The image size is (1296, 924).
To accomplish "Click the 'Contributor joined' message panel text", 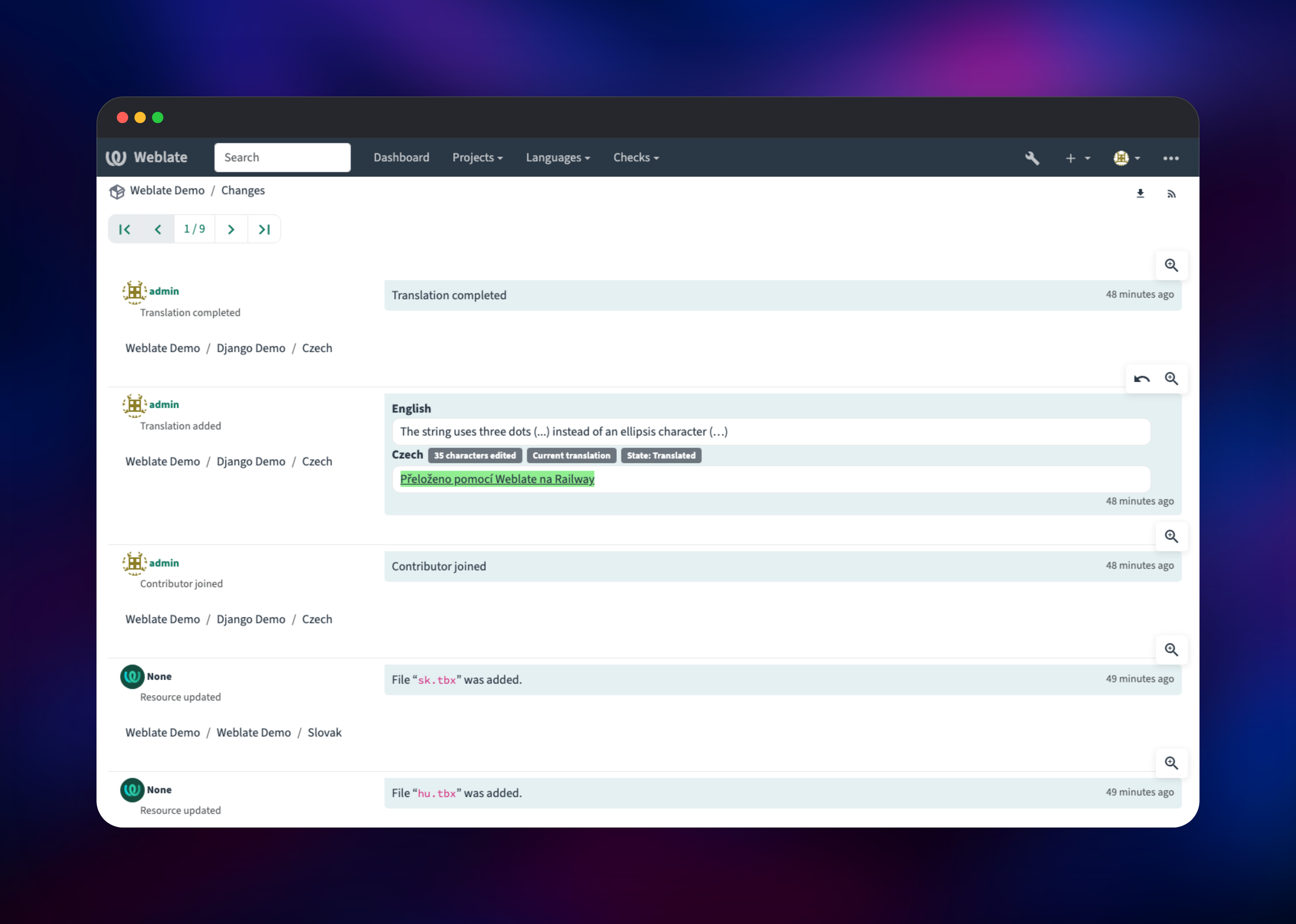I will click(x=439, y=567).
